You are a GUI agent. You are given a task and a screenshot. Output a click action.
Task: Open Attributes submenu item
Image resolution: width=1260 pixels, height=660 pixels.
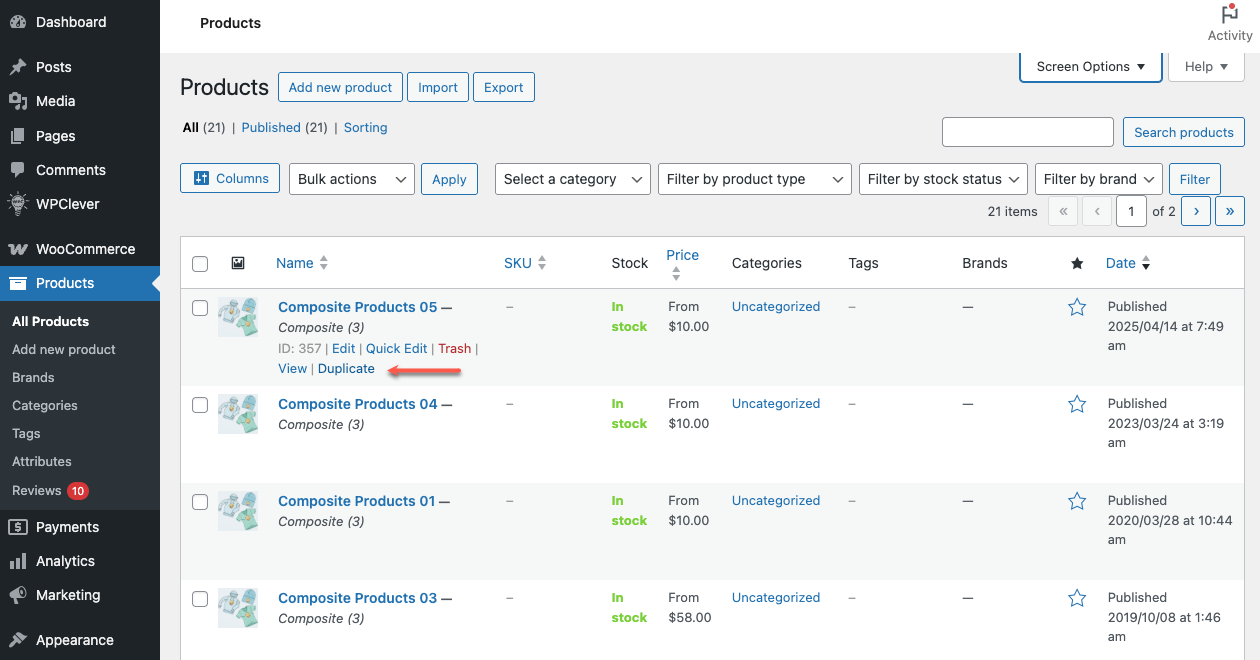point(42,461)
